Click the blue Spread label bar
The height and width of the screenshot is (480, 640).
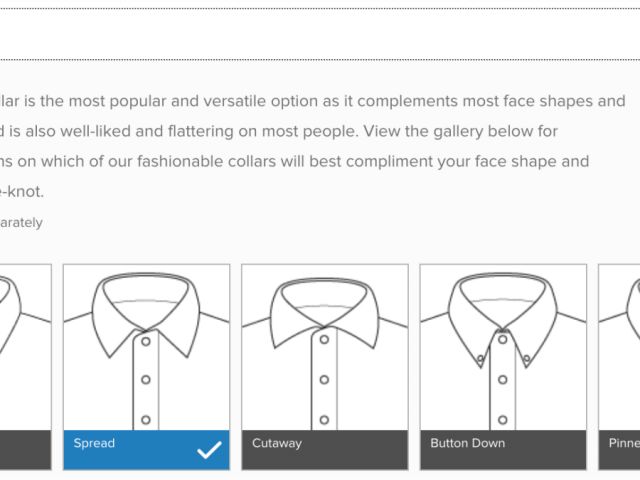point(130,450)
